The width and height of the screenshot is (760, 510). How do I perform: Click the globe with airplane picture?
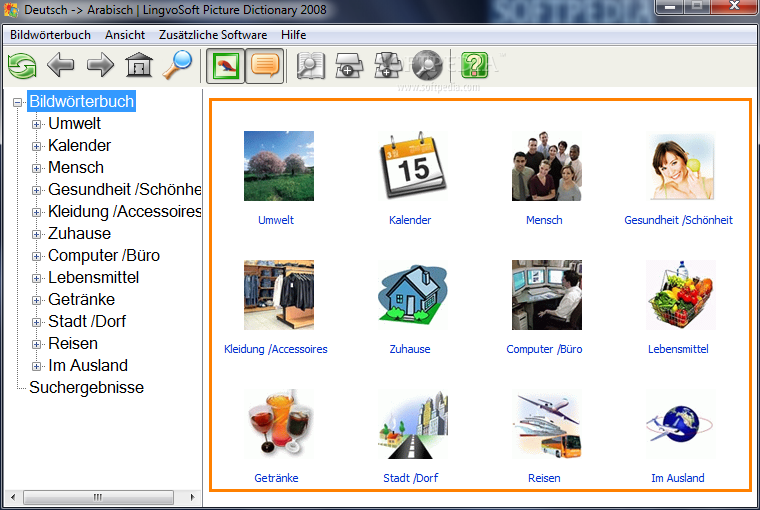pos(681,424)
